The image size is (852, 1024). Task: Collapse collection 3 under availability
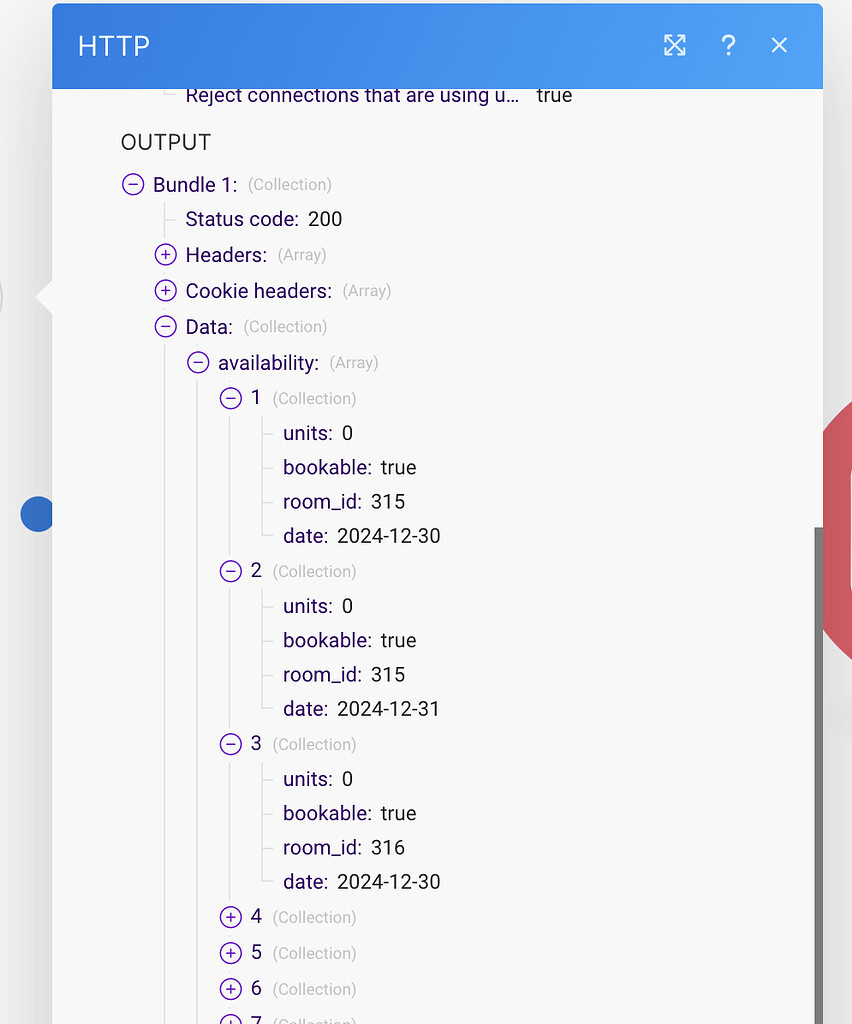pyautogui.click(x=229, y=744)
